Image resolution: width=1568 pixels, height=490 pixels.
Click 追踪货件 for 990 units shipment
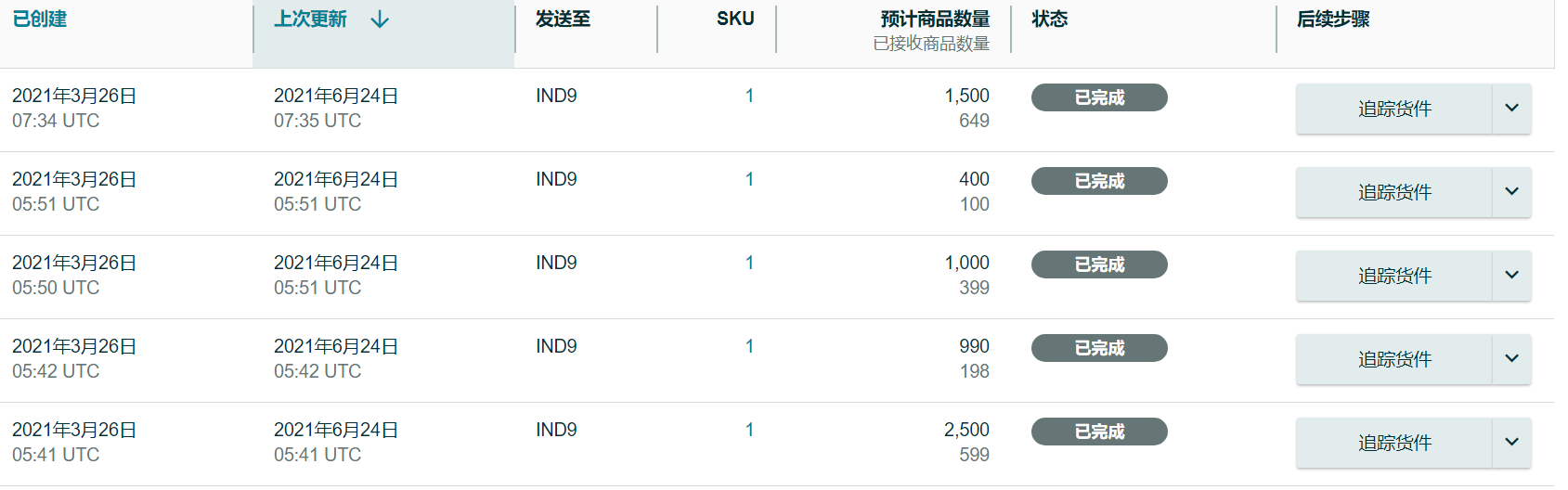(x=1393, y=359)
